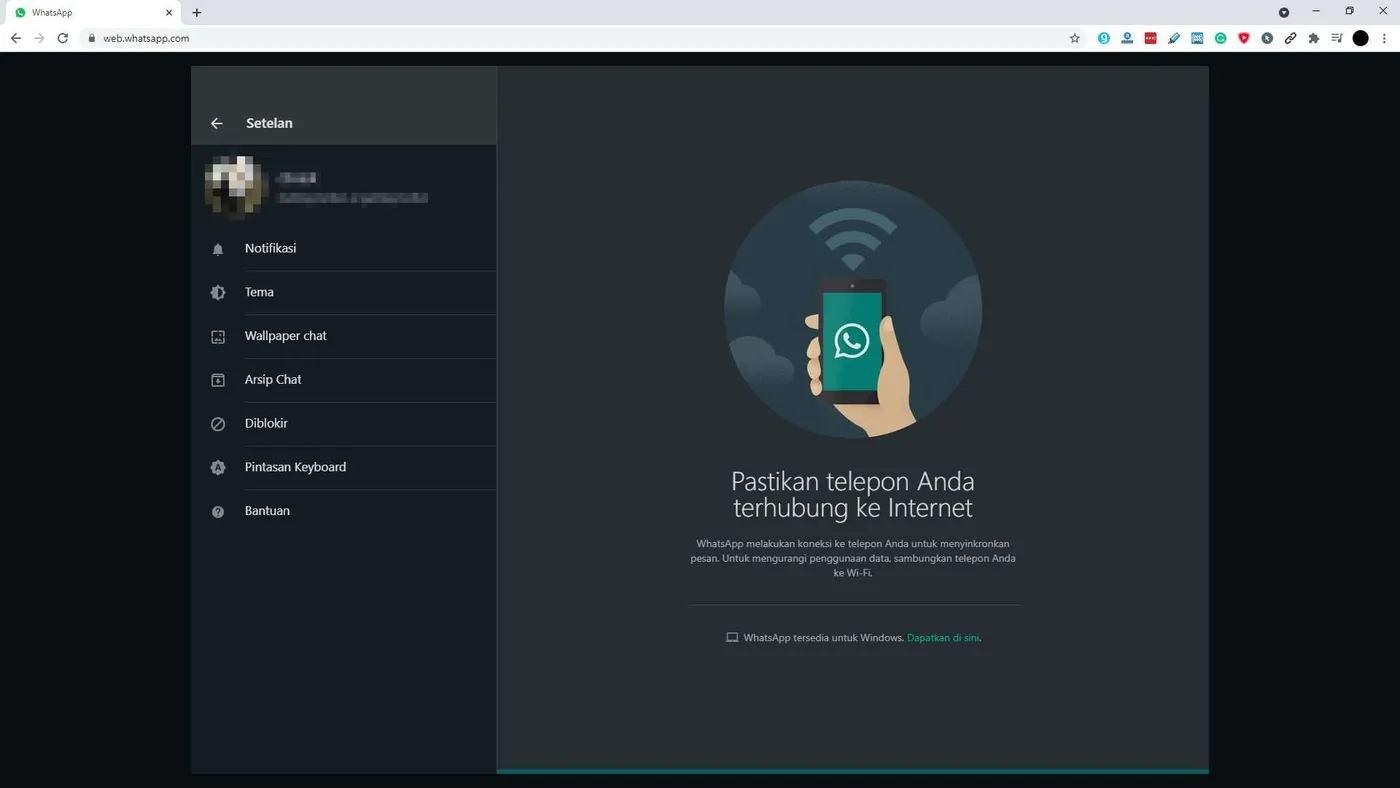Click the blue stamp extension icon

1127,38
